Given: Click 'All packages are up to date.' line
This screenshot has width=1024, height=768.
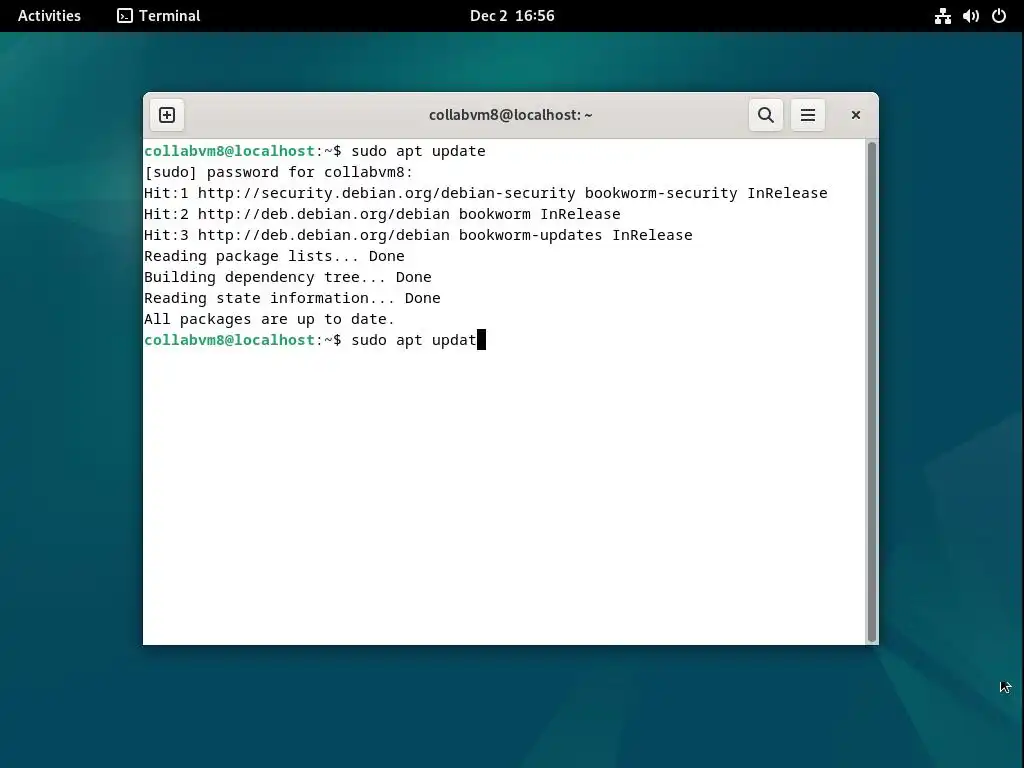Looking at the screenshot, I should pos(270,319).
